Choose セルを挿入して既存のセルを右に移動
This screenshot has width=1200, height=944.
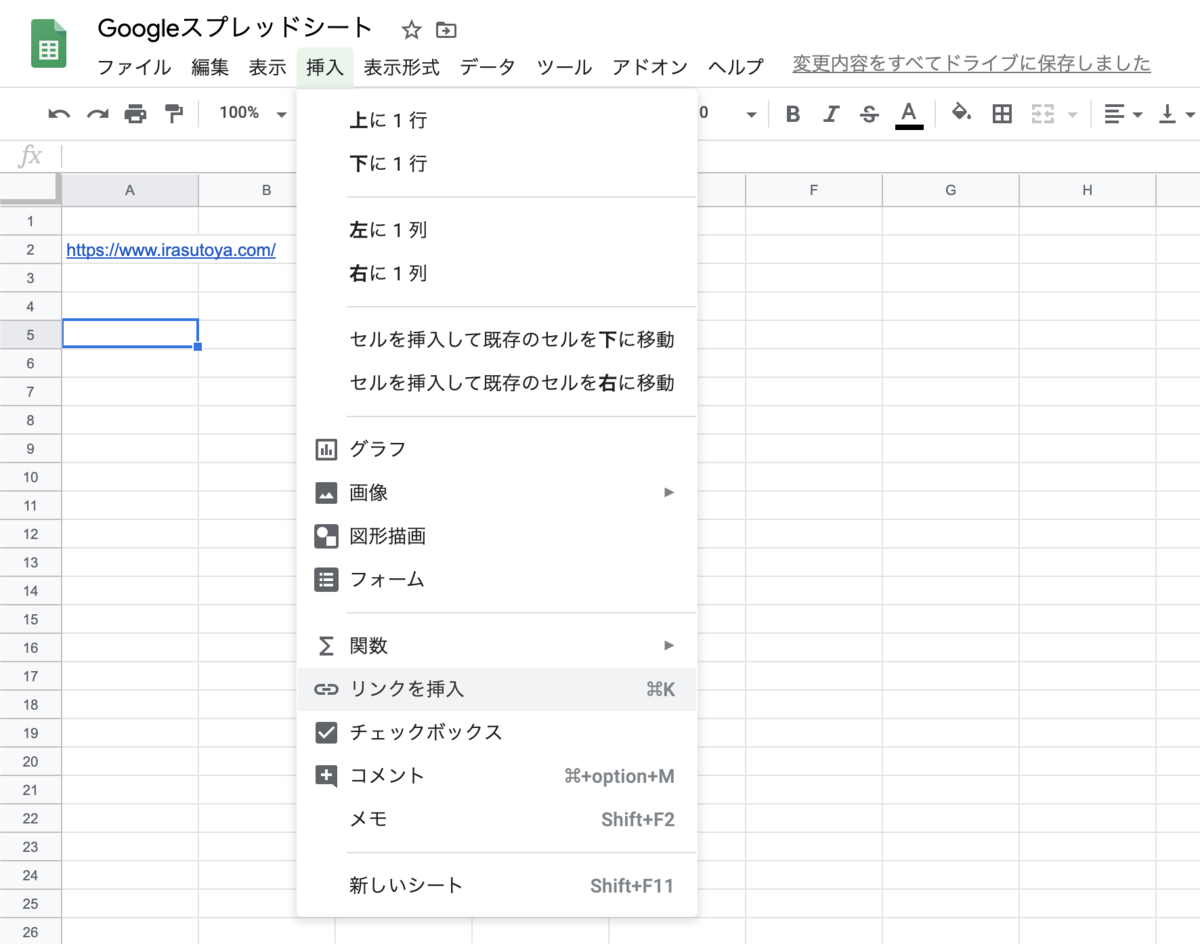pos(497,383)
